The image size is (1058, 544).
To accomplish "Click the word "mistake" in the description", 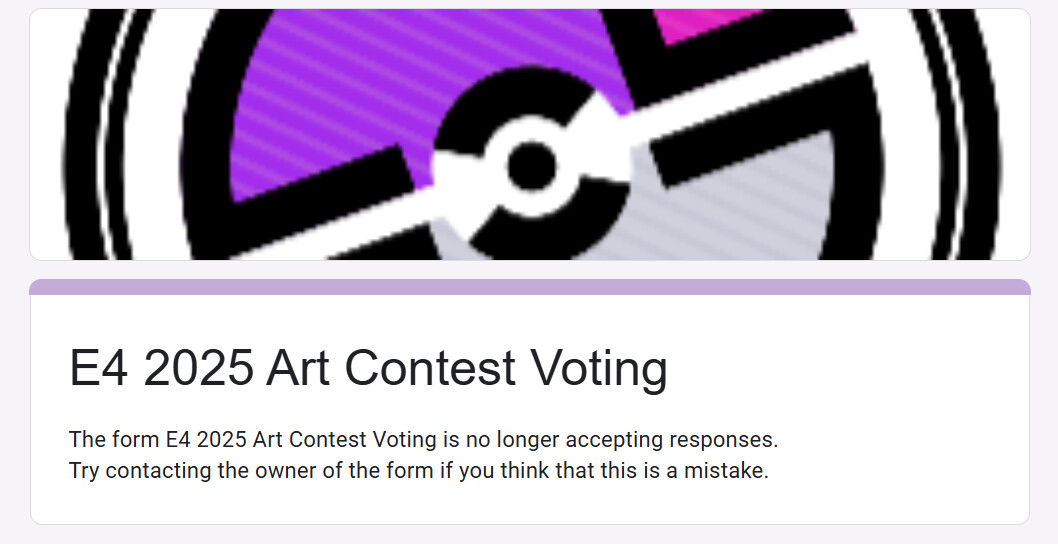I will coord(726,470).
